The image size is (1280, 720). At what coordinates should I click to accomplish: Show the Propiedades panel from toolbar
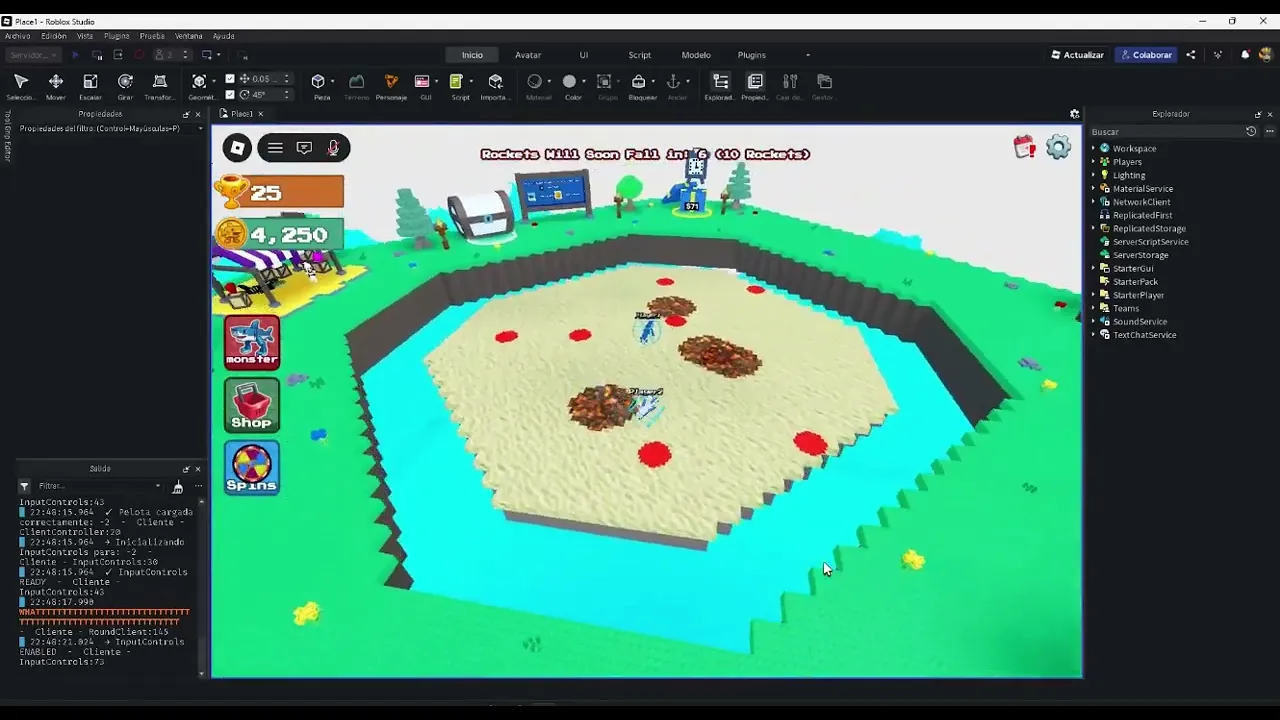755,86
